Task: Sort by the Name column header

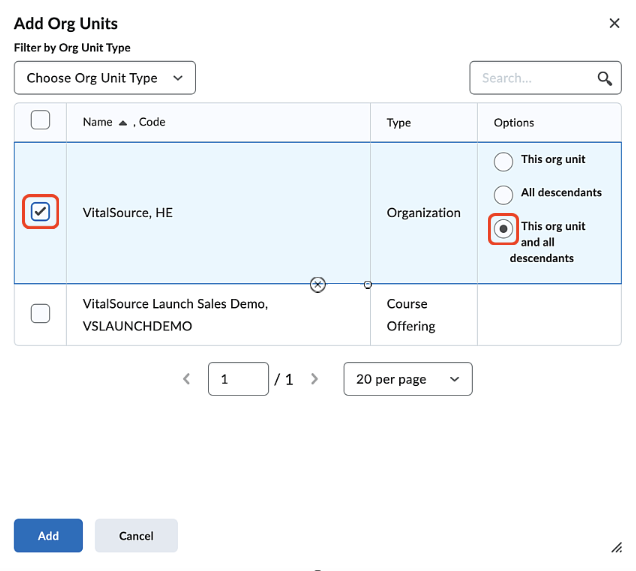Action: click(97, 122)
